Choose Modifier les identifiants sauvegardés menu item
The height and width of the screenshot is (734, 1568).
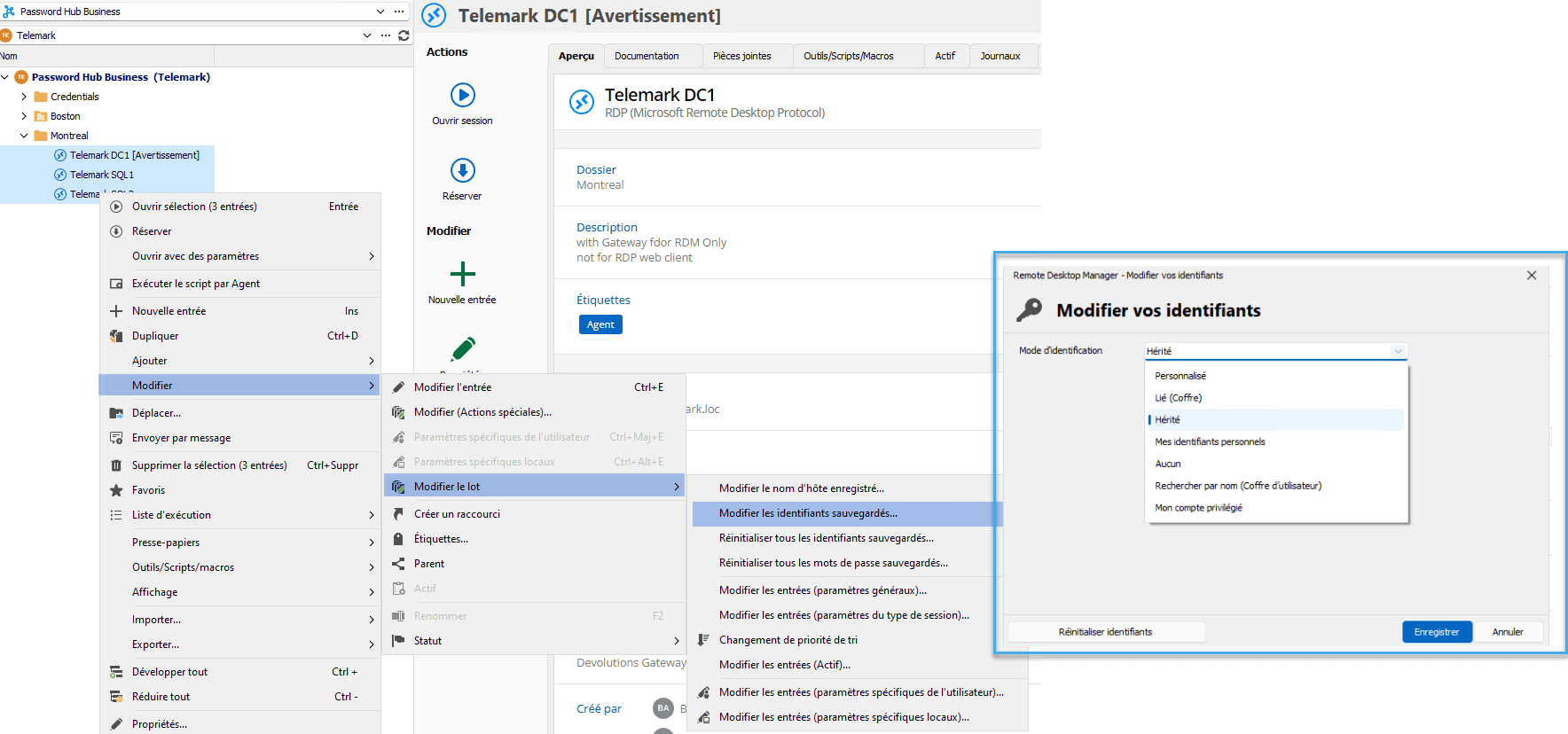pos(808,513)
